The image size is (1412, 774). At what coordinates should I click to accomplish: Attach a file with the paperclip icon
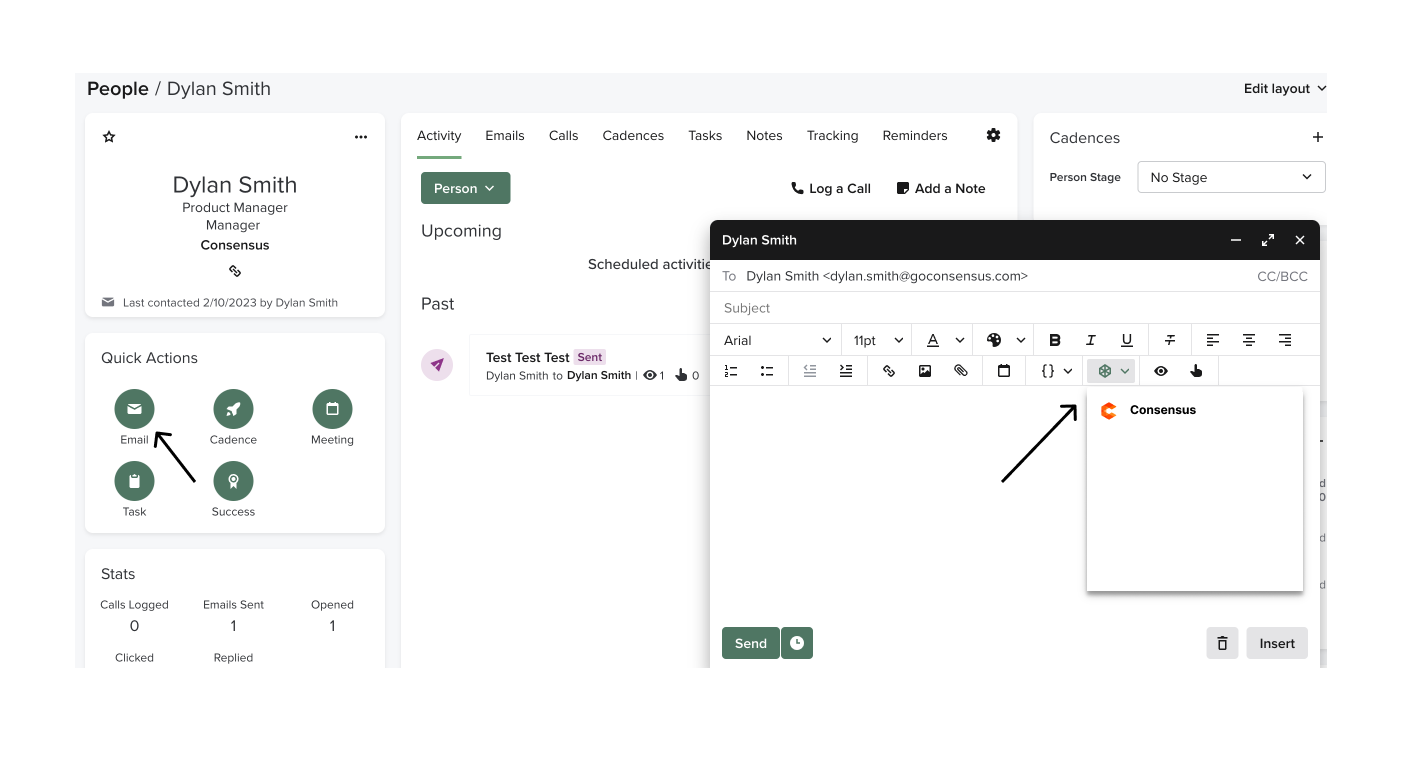point(961,371)
